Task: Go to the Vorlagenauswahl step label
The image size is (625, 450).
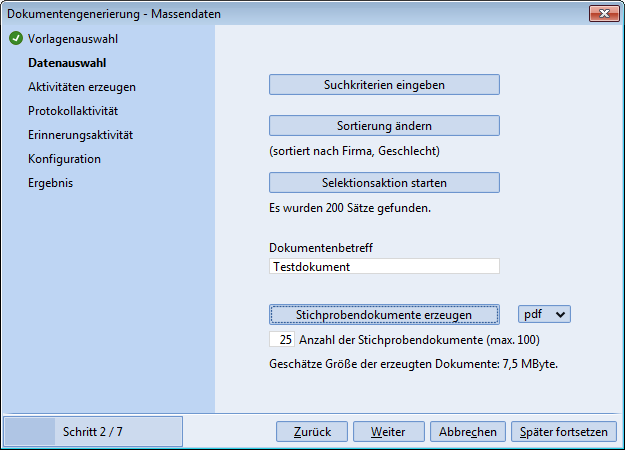Action: (72, 39)
